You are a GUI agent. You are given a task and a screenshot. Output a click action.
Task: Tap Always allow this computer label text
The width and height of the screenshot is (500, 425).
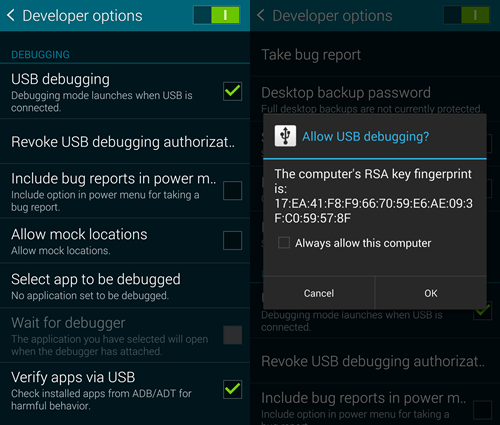click(363, 243)
